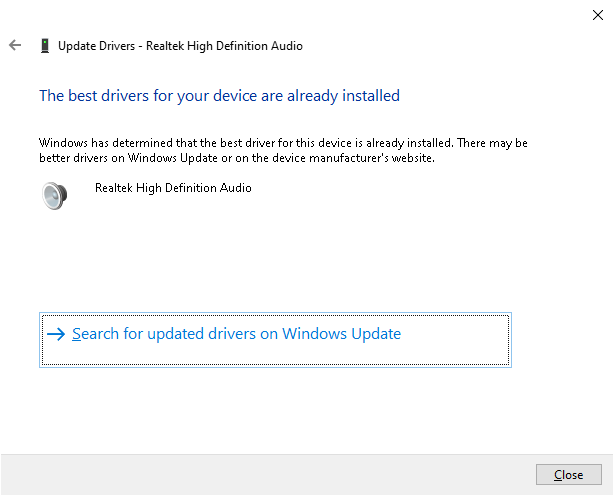This screenshot has width=614, height=496.
Task: Click the device icon beside Update Drivers title
Action: [x=45, y=46]
